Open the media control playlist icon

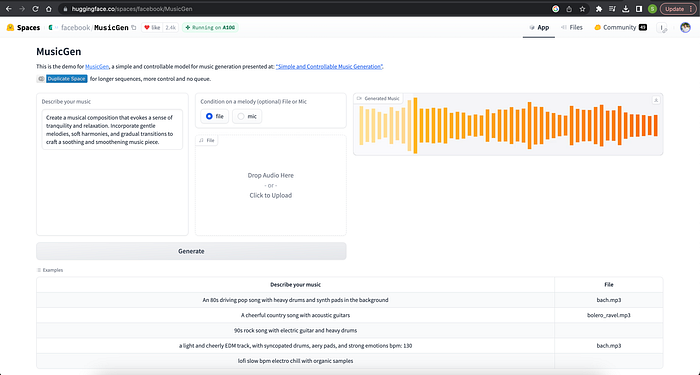tap(612, 9)
